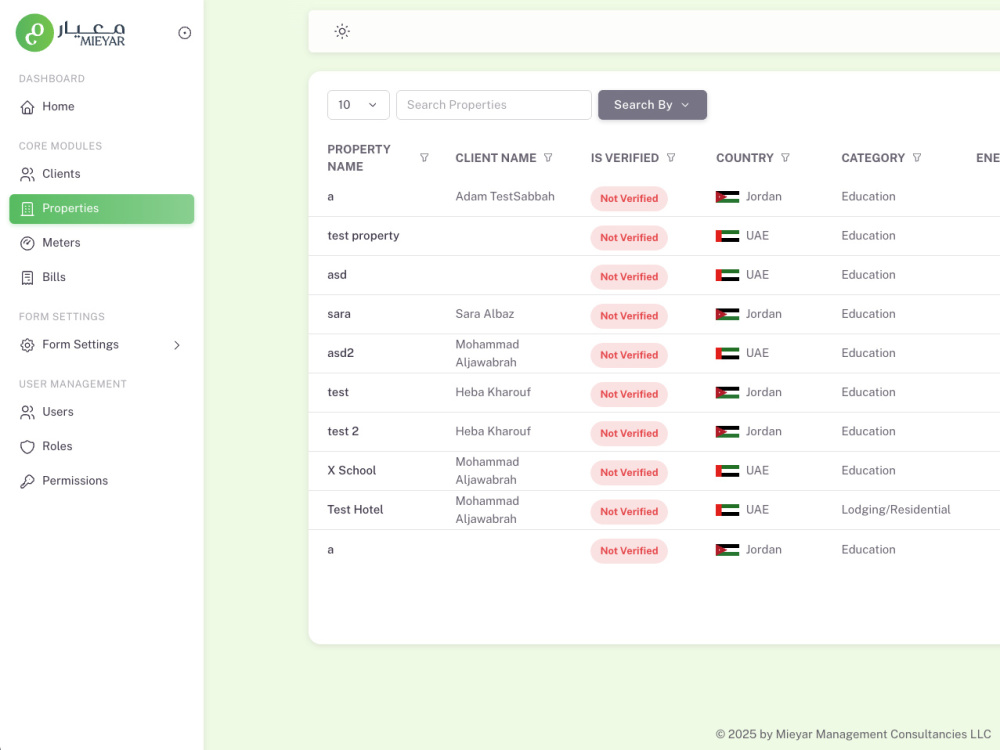The image size is (1000, 750).
Task: Filter by Is Verified funnel icon
Action: 671,158
